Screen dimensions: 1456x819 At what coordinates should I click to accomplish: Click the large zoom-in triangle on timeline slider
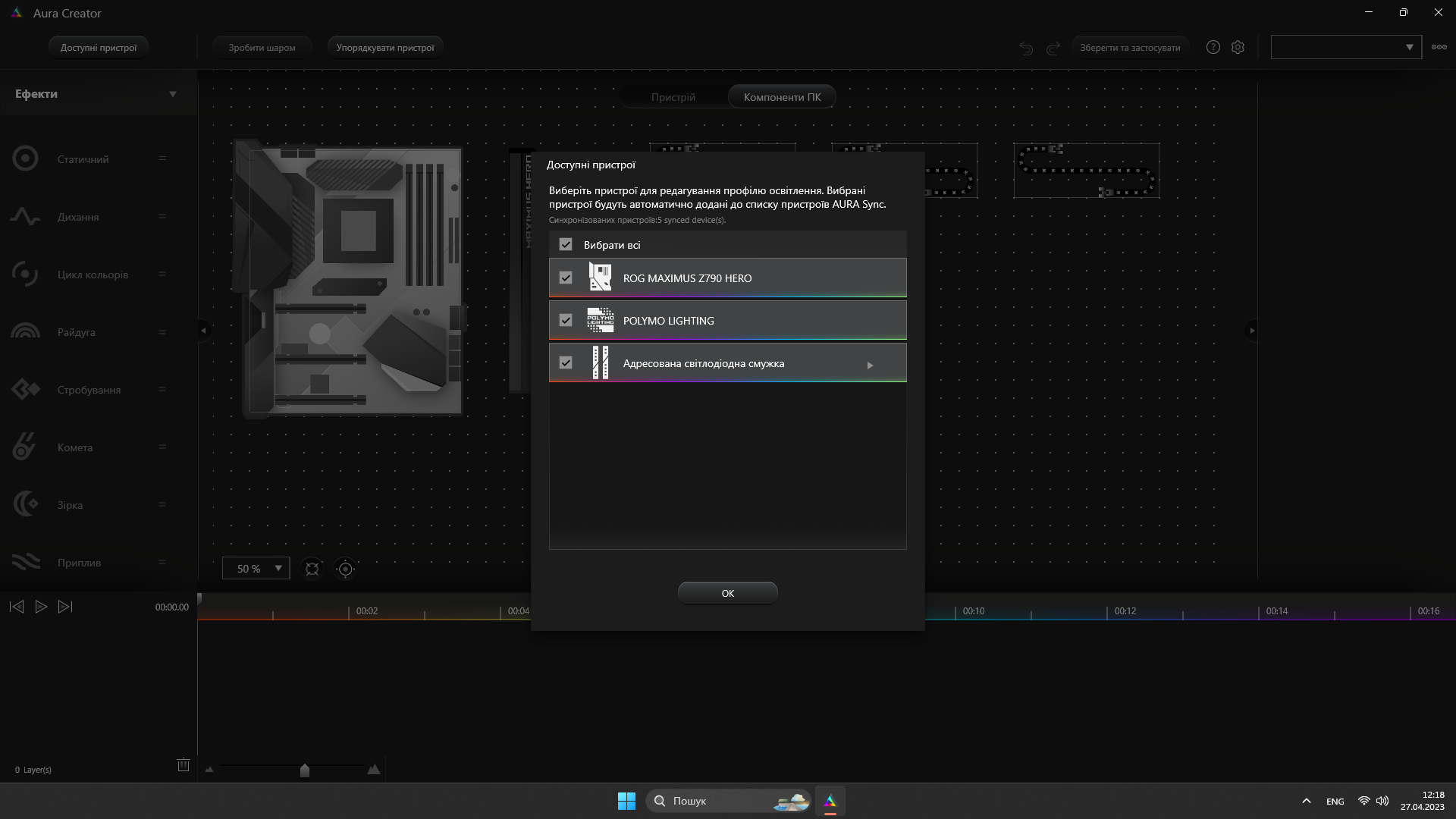pyautogui.click(x=374, y=769)
